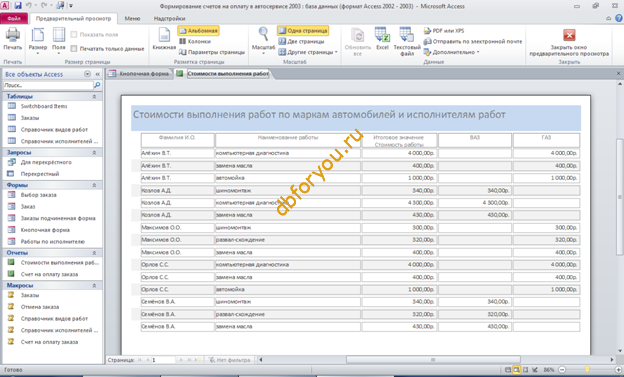Open Дополнительно export dropdown
This screenshot has height=377, width=624.
click(x=452, y=52)
